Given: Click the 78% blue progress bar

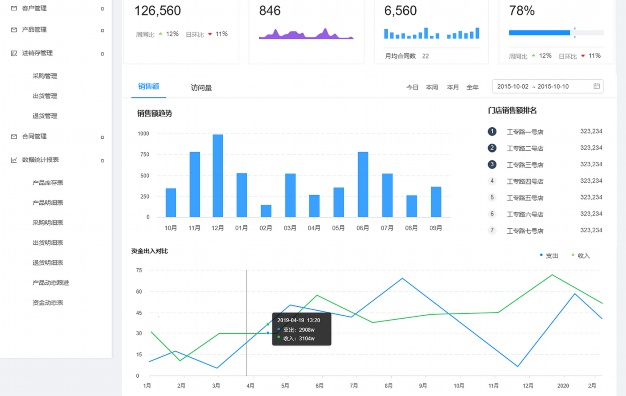Looking at the screenshot, I should [539, 33].
